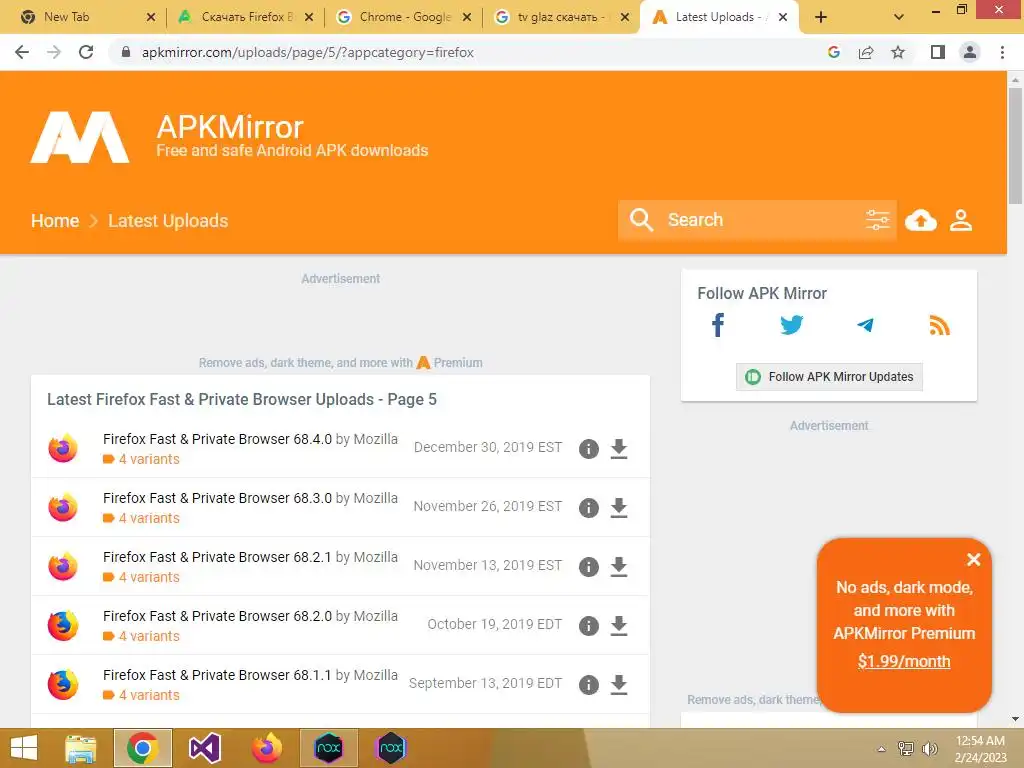
Task: Show info for Firefox 68.2.0
Action: click(588, 626)
